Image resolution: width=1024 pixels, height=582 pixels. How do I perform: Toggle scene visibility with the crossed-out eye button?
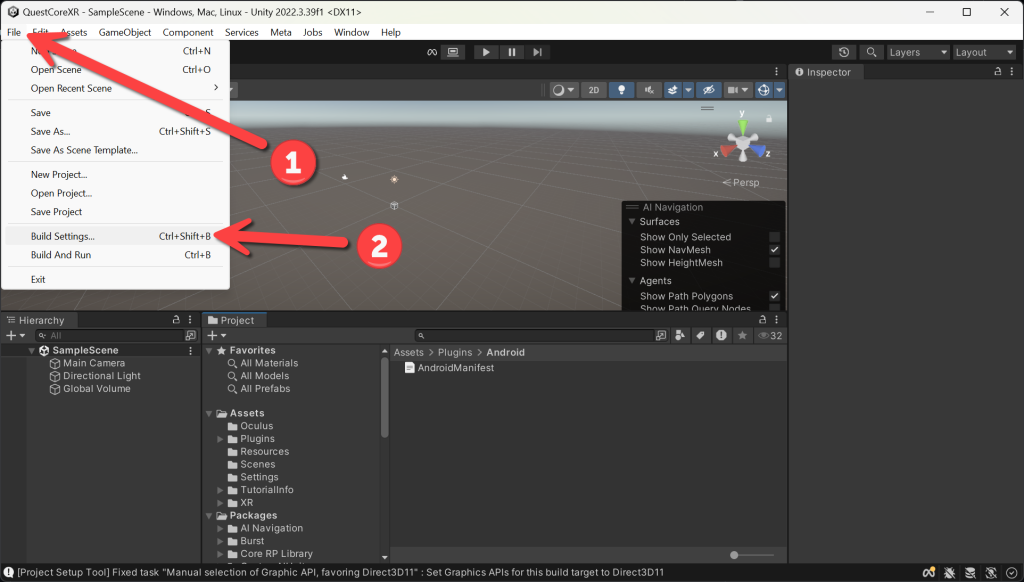[x=709, y=90]
